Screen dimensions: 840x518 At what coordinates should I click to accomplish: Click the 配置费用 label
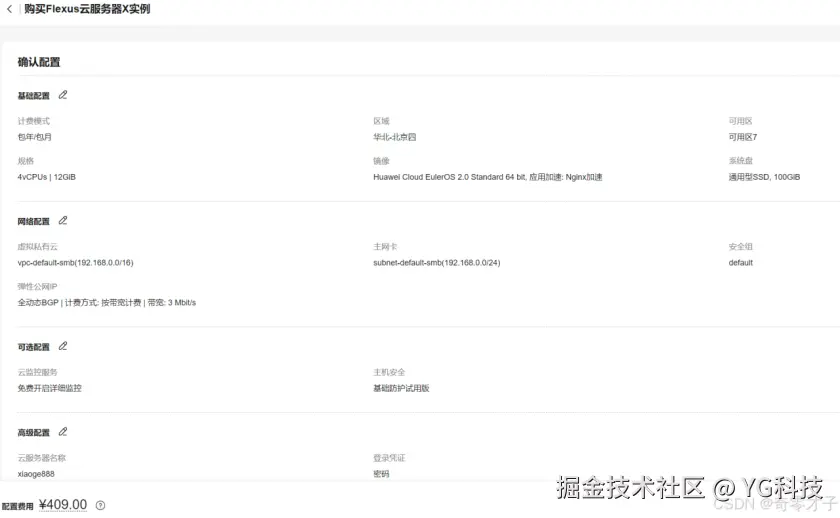click(x=17, y=506)
